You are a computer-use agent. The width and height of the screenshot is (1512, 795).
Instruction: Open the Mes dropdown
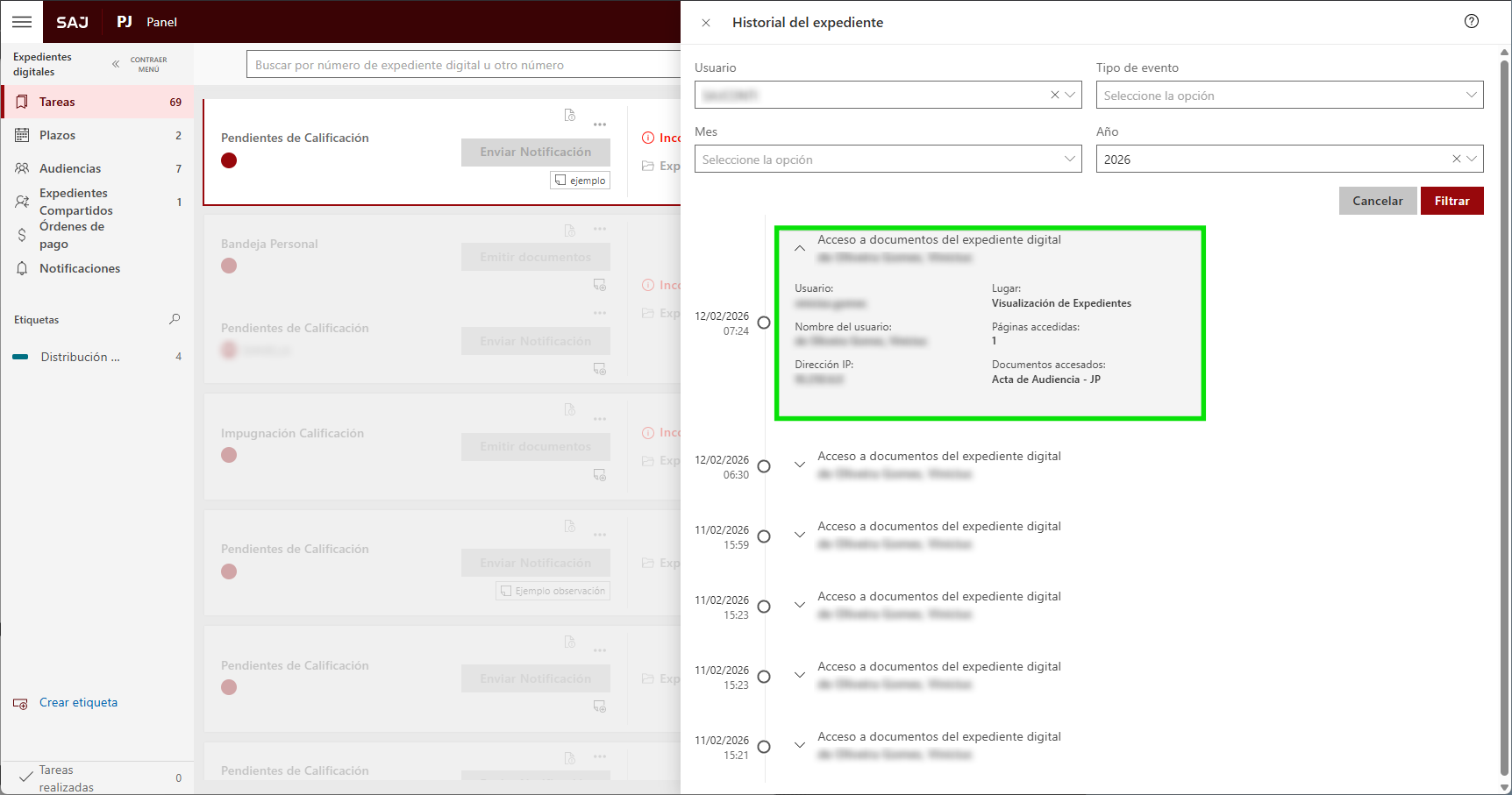888,159
